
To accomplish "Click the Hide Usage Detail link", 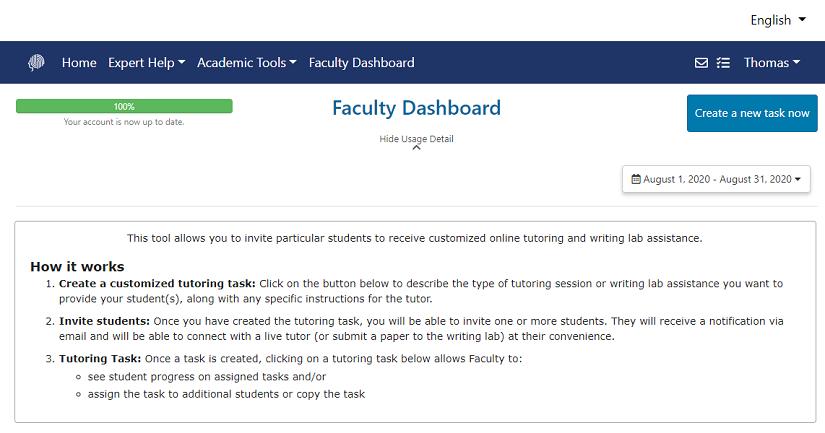I will point(416,139).
